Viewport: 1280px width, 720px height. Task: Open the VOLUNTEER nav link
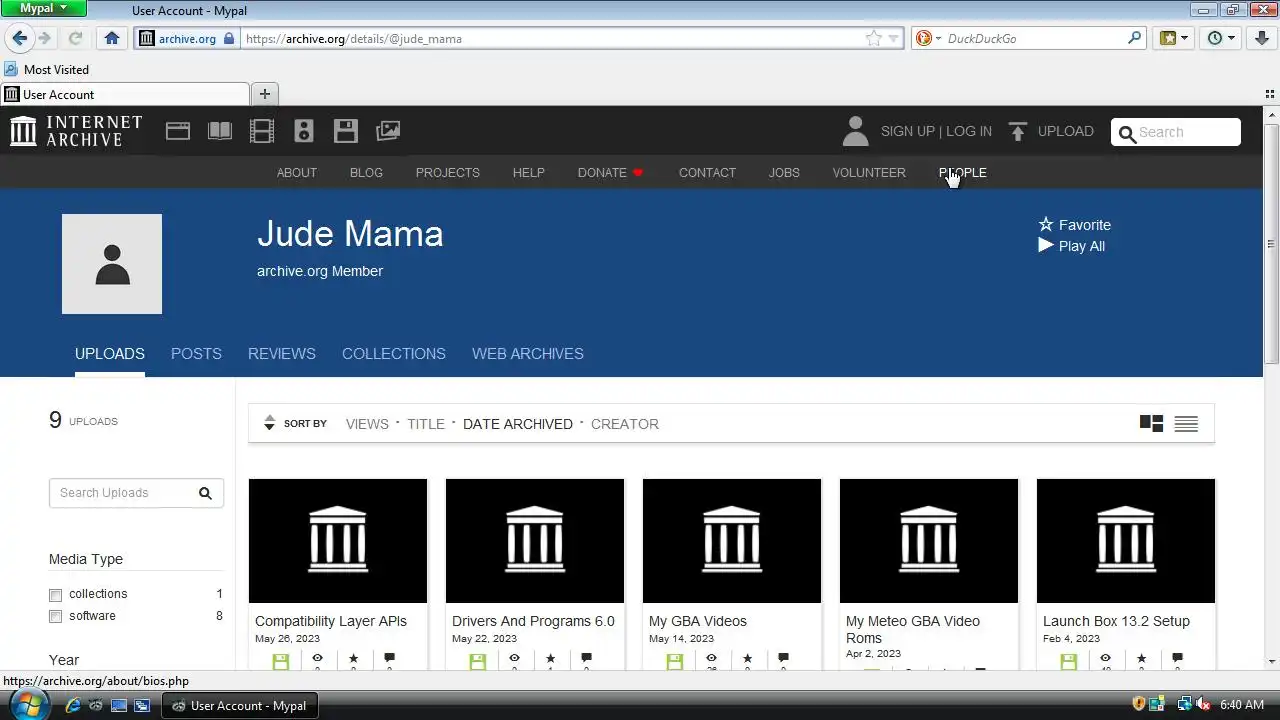tap(869, 173)
